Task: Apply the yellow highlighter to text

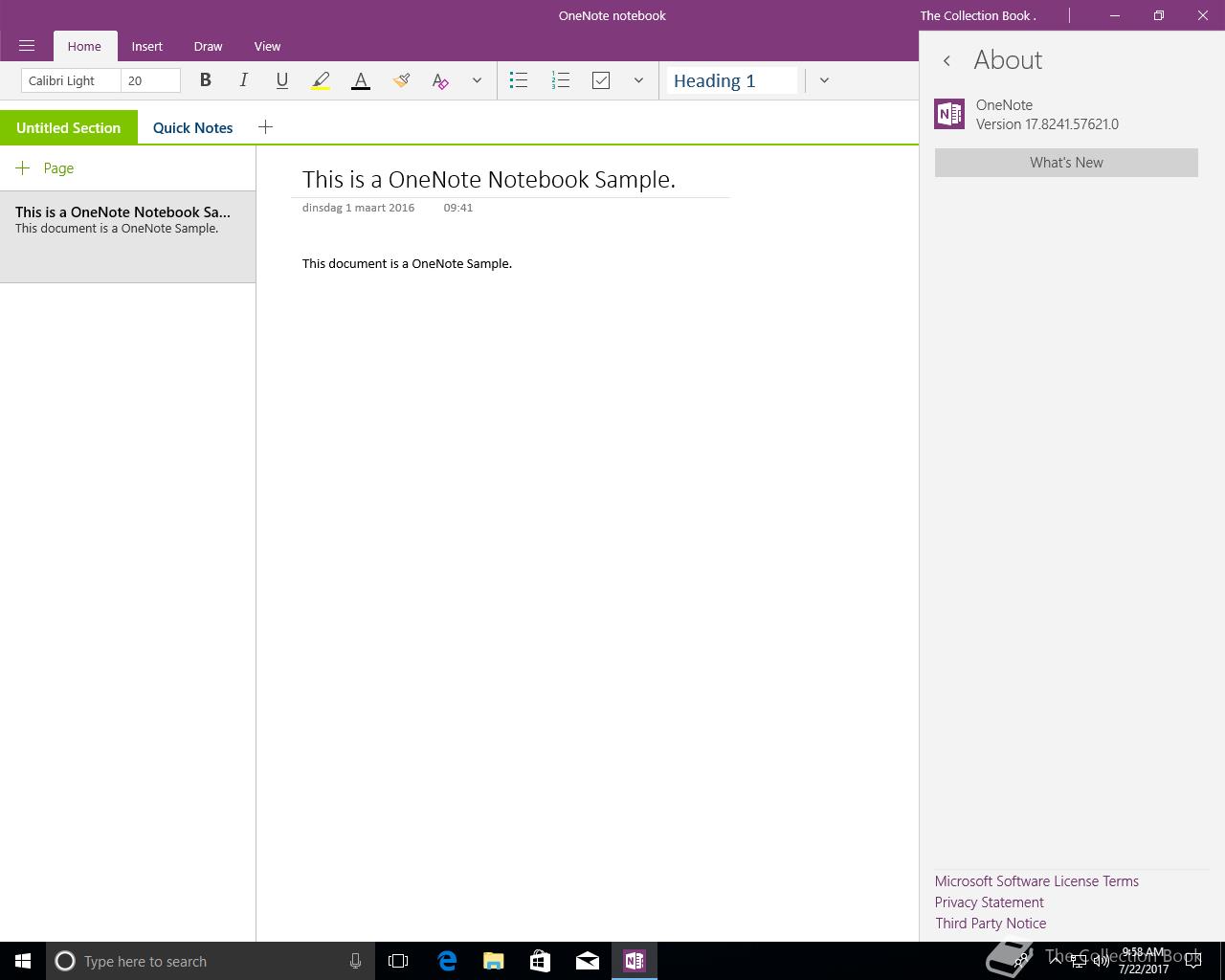Action: click(x=321, y=81)
